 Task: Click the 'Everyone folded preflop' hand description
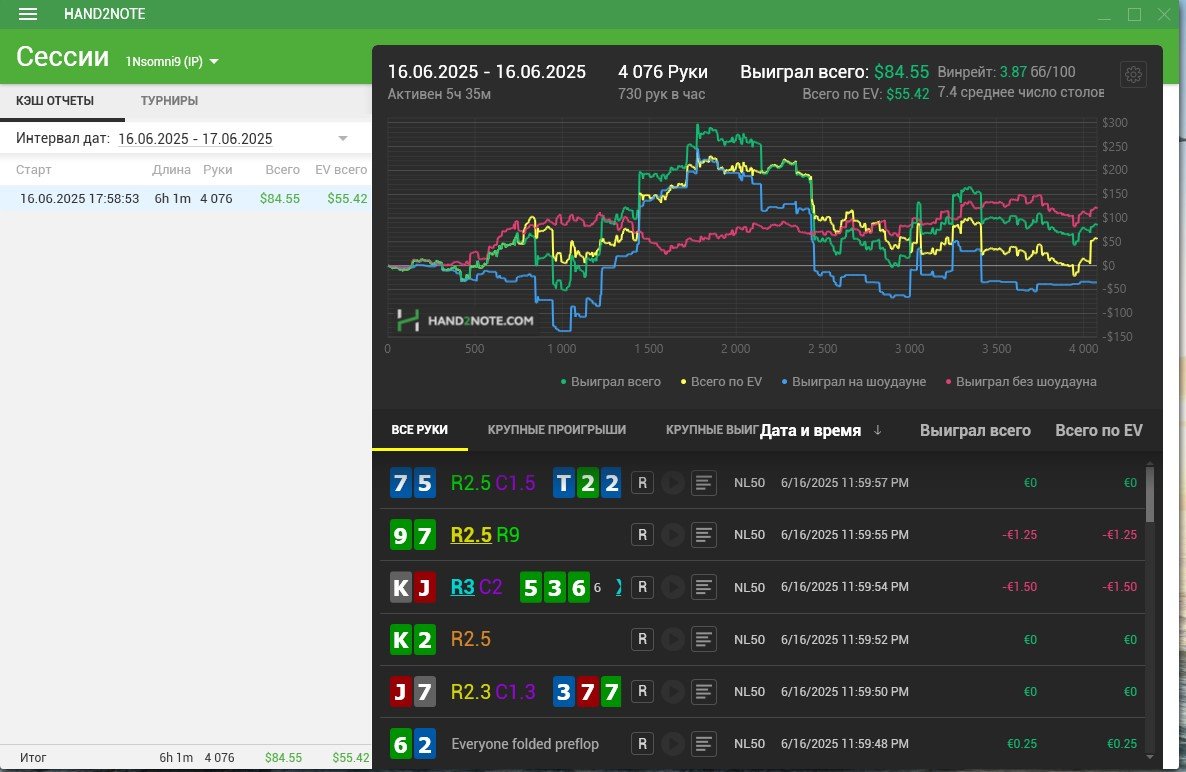525,744
